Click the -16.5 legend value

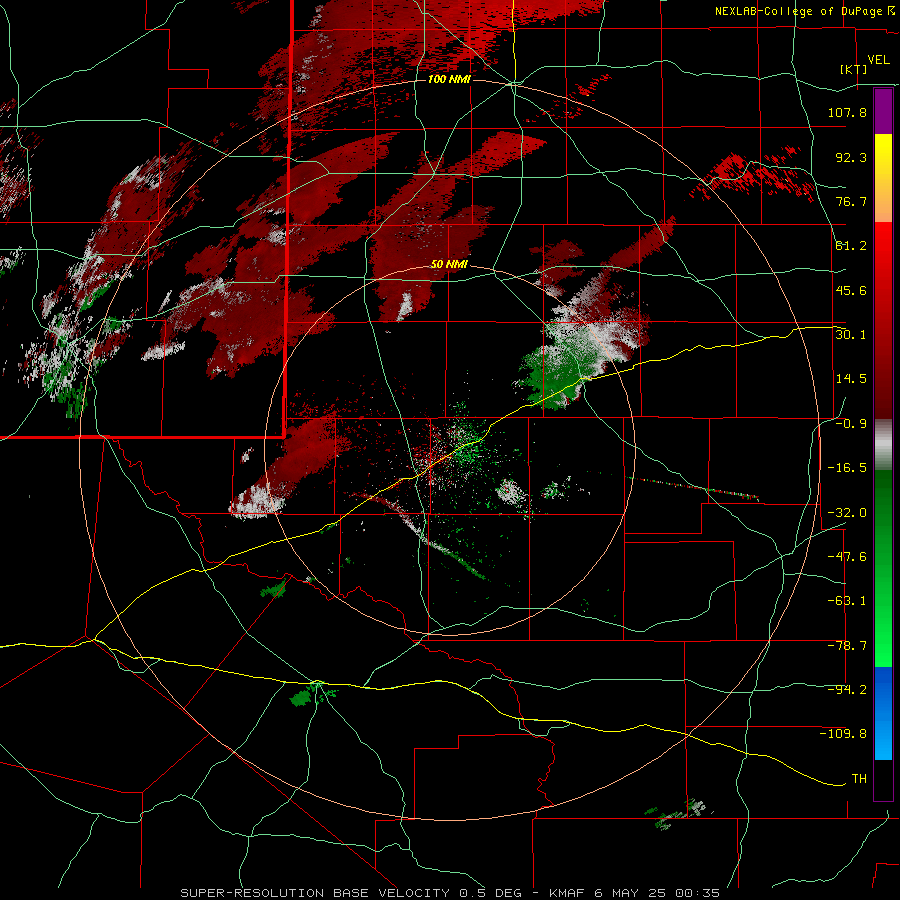coord(847,468)
